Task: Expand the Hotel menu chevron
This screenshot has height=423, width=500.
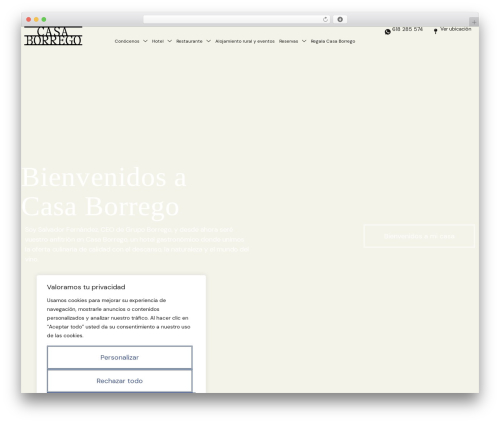Action: coord(169,41)
